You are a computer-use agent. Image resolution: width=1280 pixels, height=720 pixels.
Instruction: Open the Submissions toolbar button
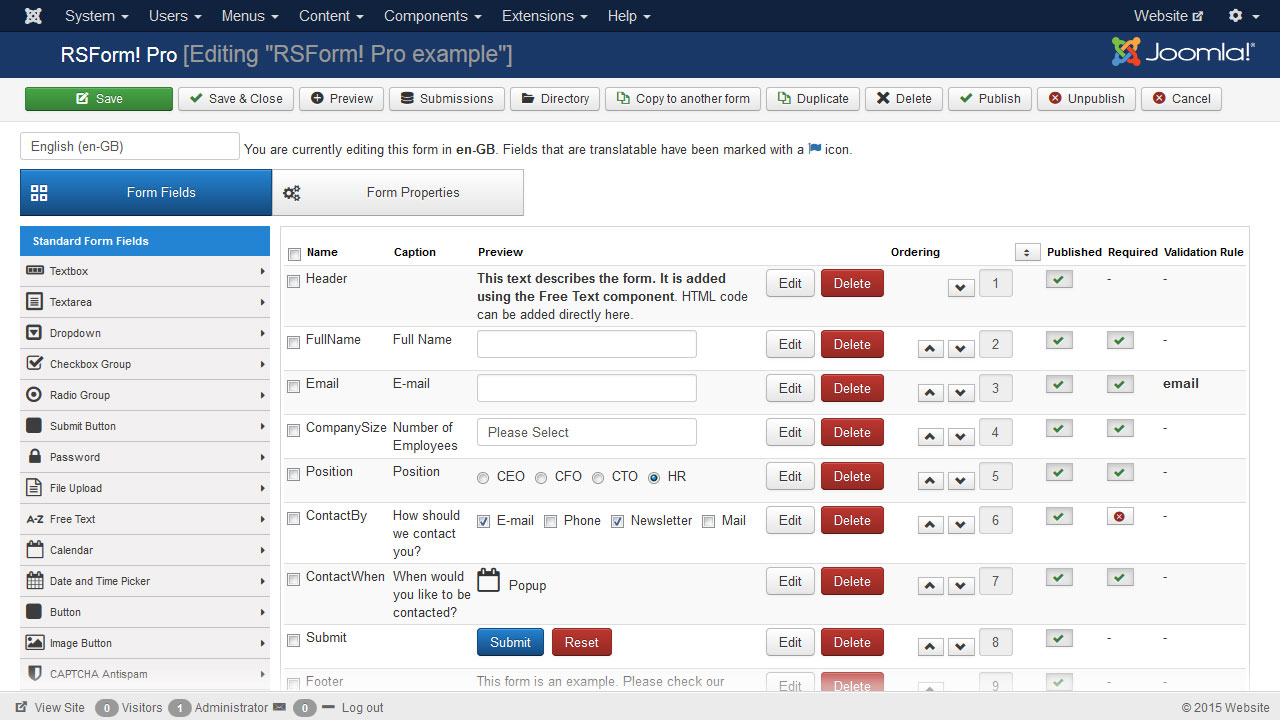tap(446, 98)
